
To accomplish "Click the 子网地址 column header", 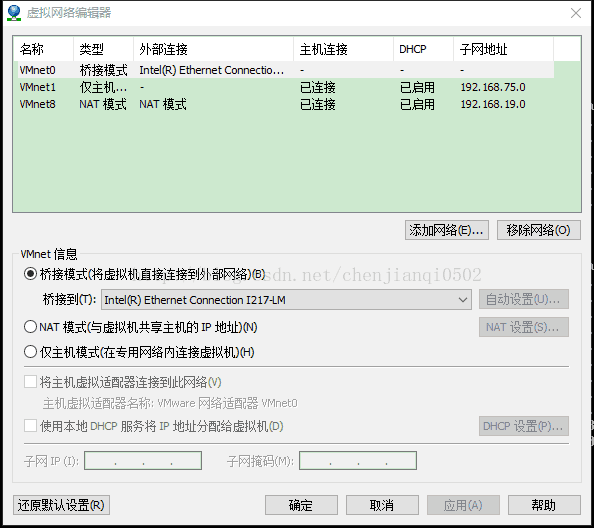I will (x=503, y=49).
